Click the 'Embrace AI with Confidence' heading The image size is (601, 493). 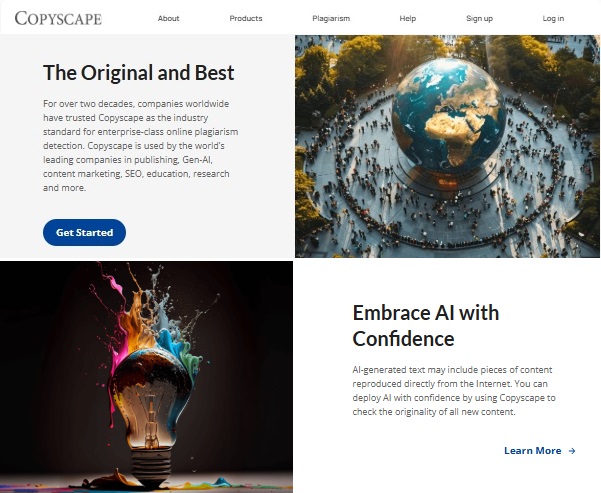[x=425, y=325]
